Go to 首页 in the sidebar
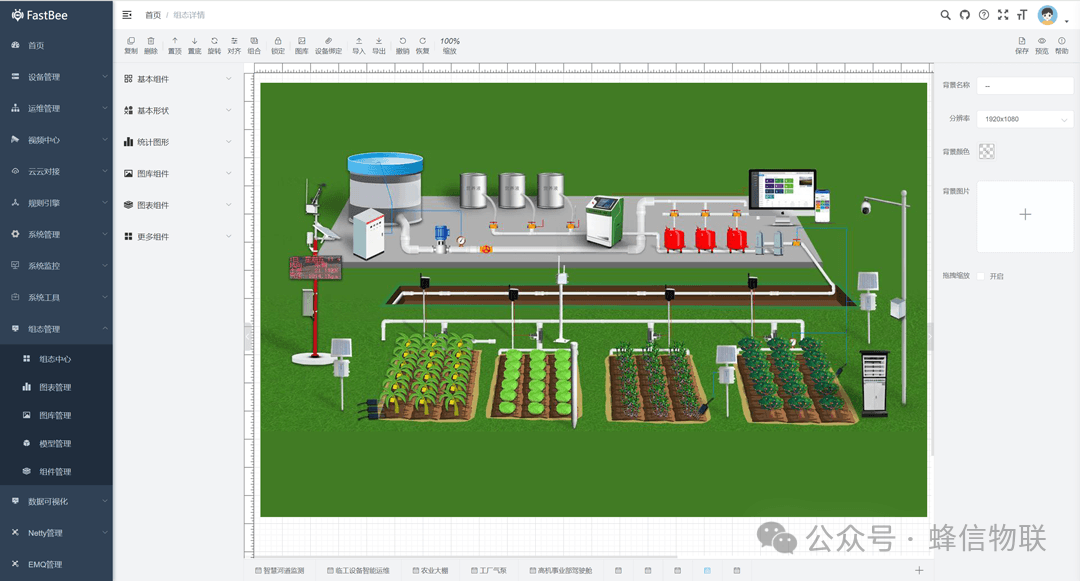 [56, 45]
